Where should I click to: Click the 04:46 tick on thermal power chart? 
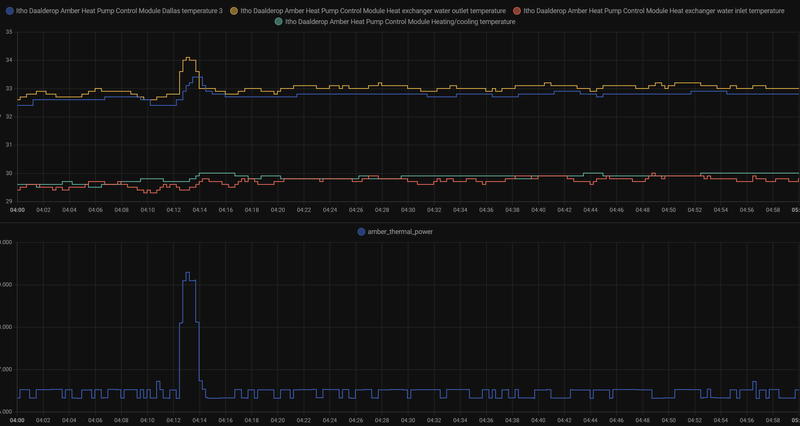coord(616,420)
